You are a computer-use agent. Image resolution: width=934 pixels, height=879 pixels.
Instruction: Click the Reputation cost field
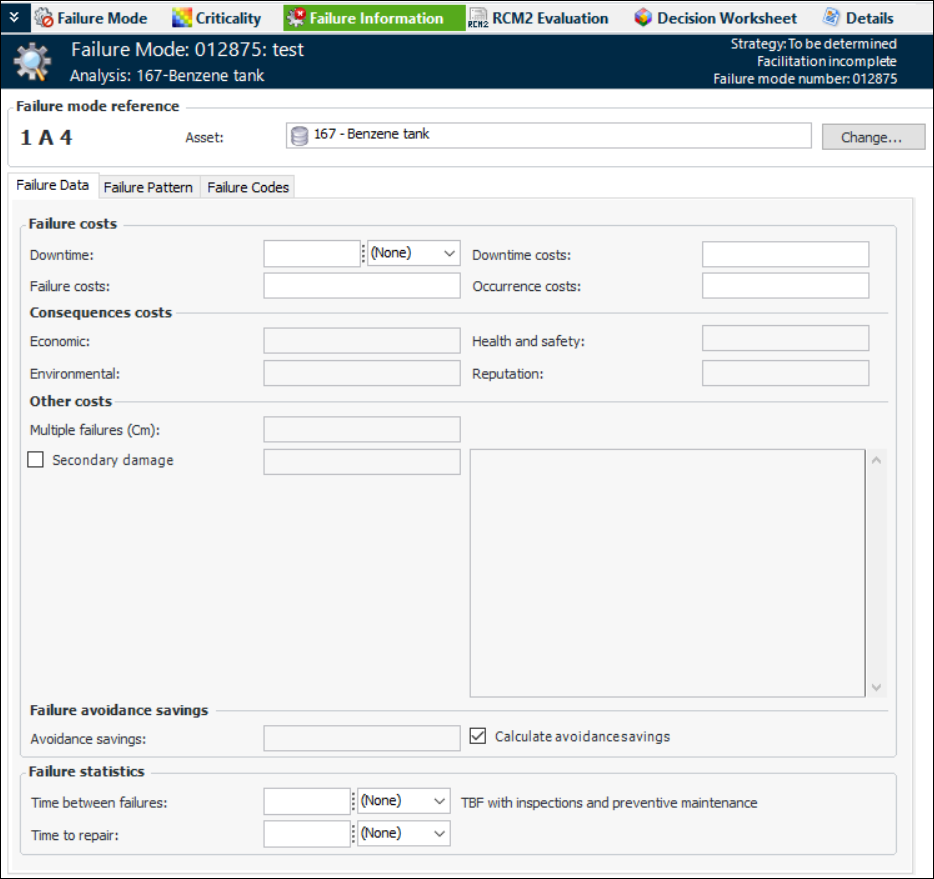click(x=785, y=373)
